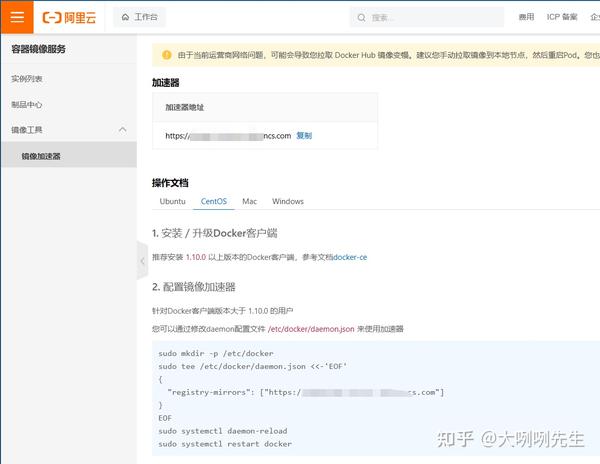
Task: Collapse the 镜像工具 section chevron
Action: [122, 130]
